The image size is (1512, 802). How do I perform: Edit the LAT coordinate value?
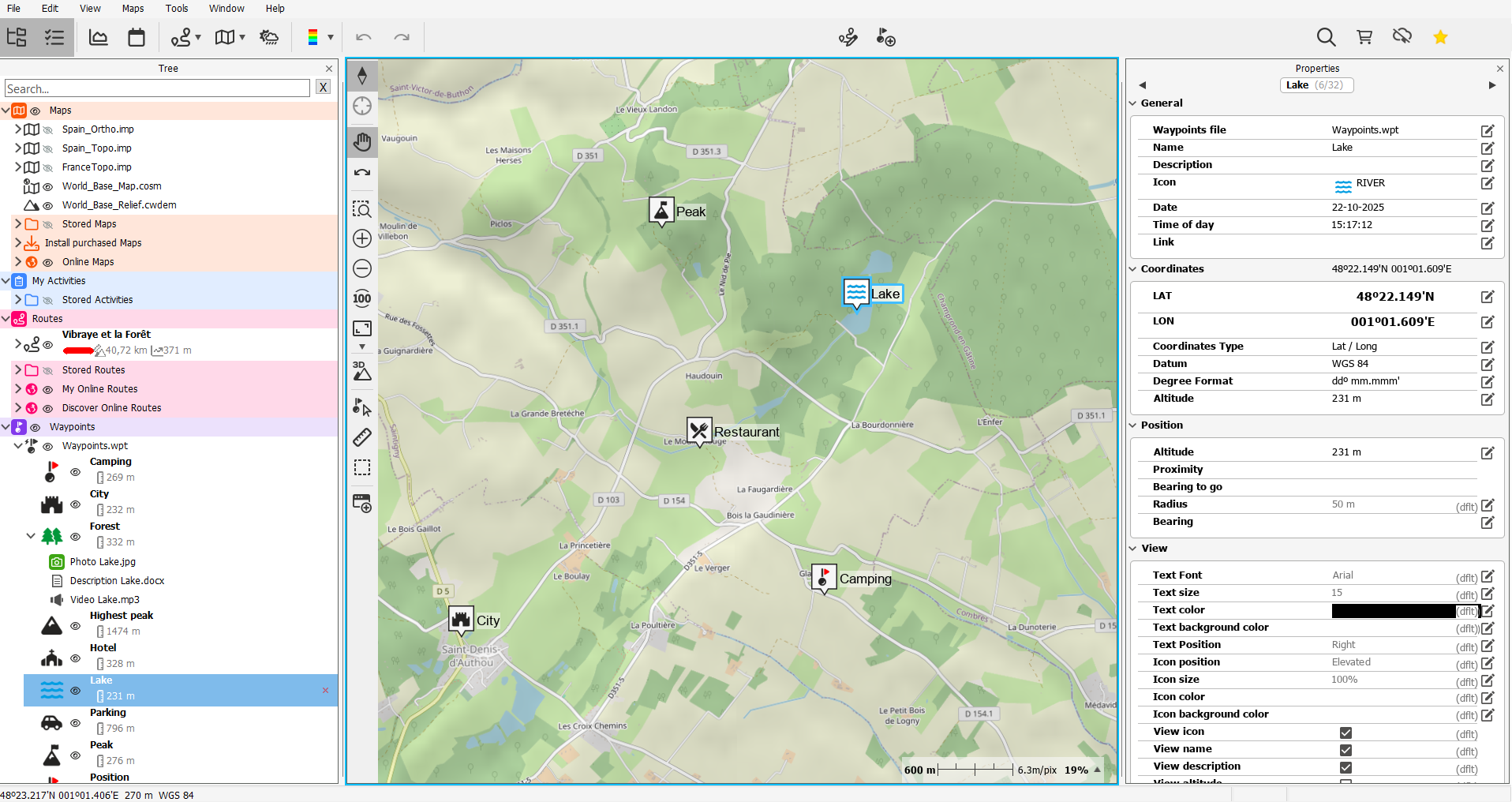(x=1488, y=297)
